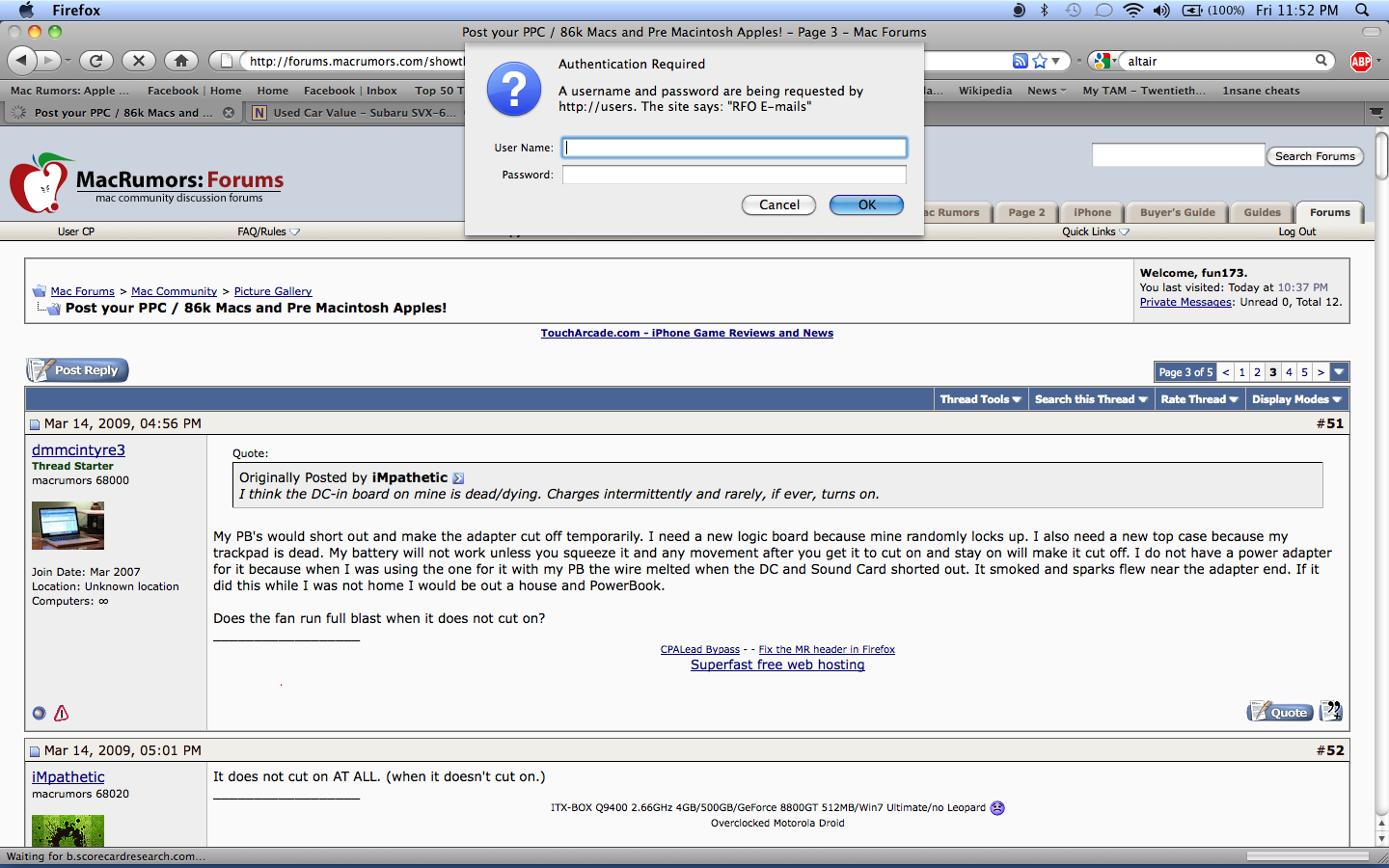The width and height of the screenshot is (1389, 868).
Task: Open the FAQ/Rules dropdown
Action: coord(269,231)
